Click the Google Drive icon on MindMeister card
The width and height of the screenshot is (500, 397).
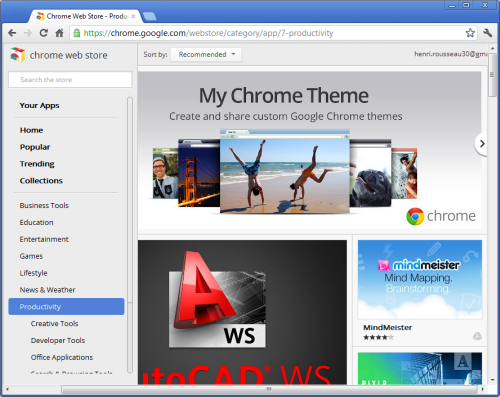pyautogui.click(x=477, y=336)
